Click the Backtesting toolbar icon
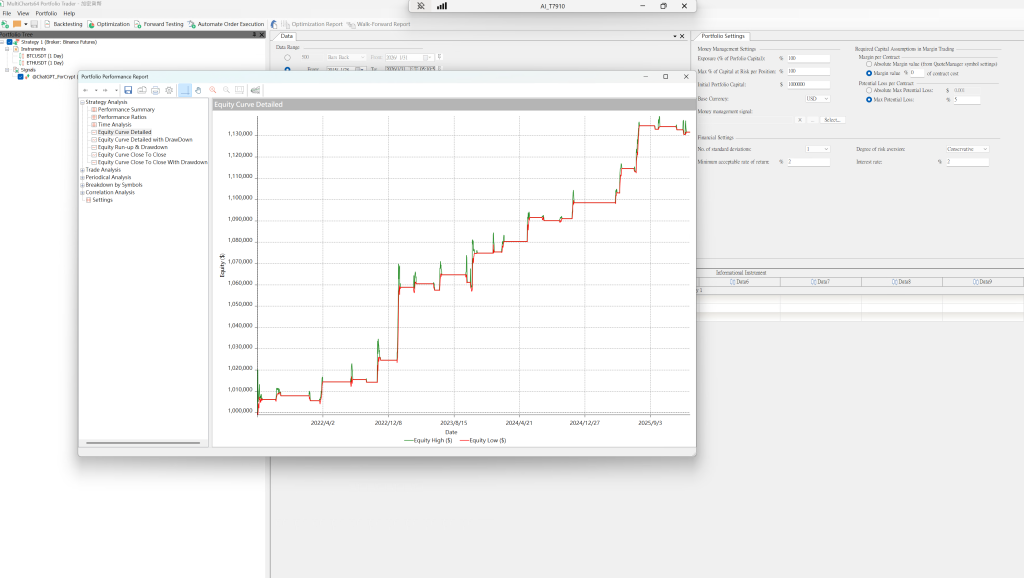The width and height of the screenshot is (1024, 578). click(x=48, y=23)
